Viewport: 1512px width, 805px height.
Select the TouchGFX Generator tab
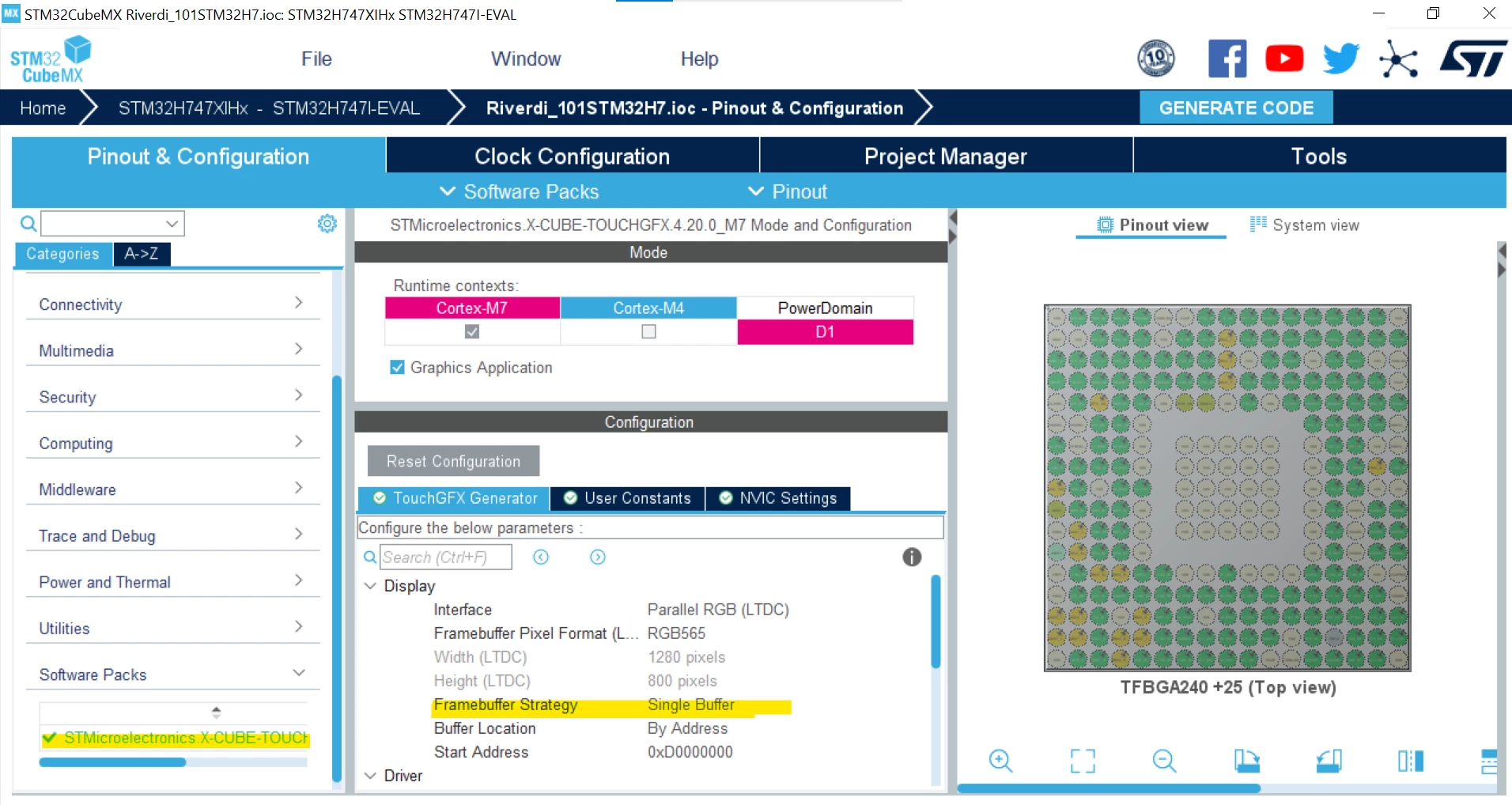point(455,498)
